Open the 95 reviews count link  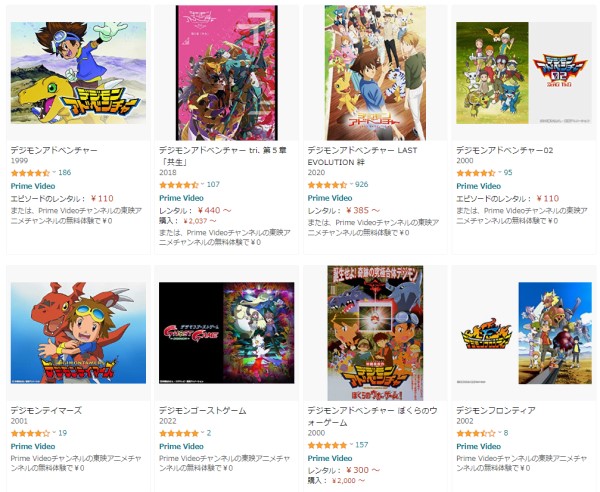click(x=508, y=173)
